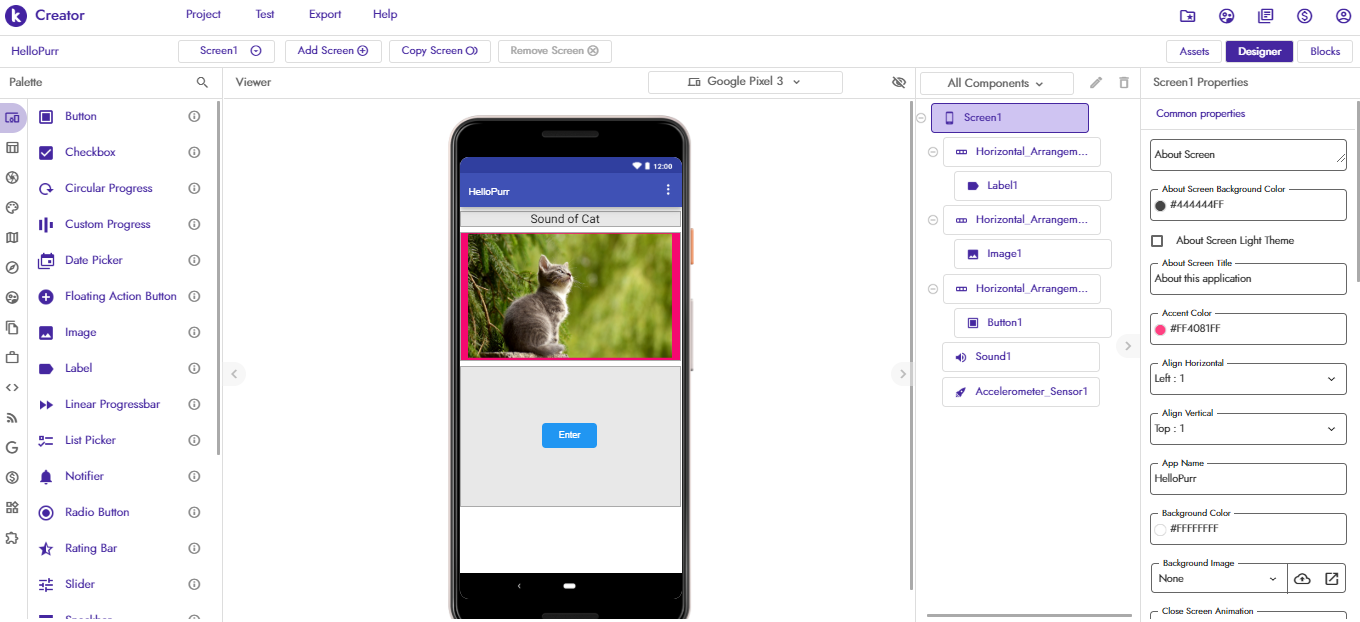Select the Layout palette category icon
Screen dimensions: 1360x622
12,148
